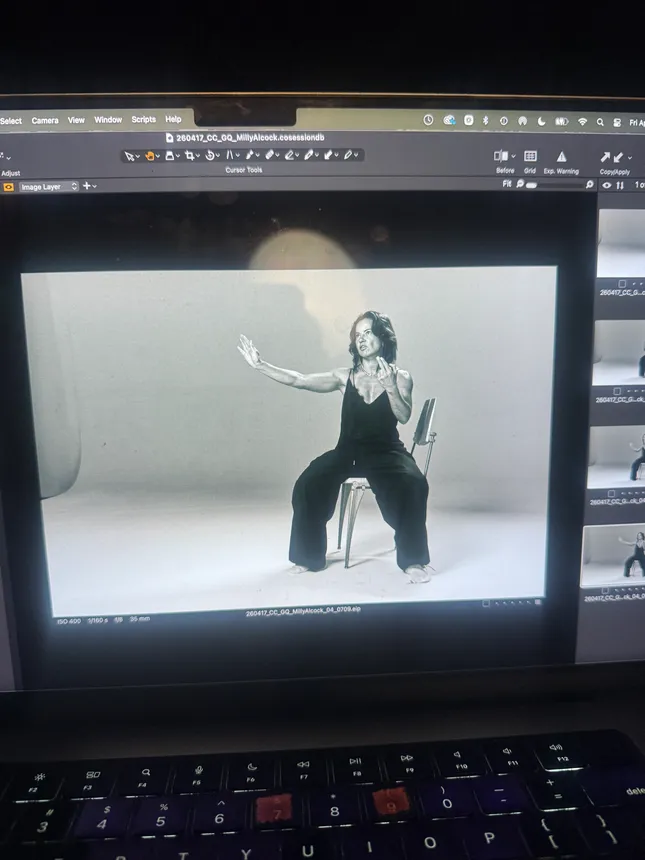Click title 260417_CC_GQ_MillyAlcock.cosessiondb
The height and width of the screenshot is (860, 645).
[251, 138]
